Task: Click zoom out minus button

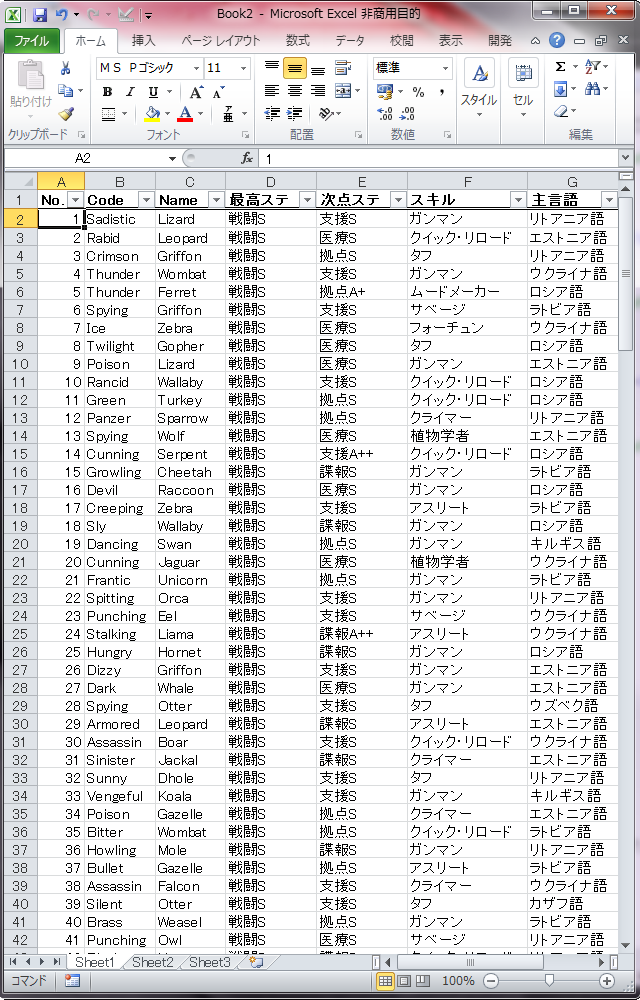Action: [x=490, y=981]
